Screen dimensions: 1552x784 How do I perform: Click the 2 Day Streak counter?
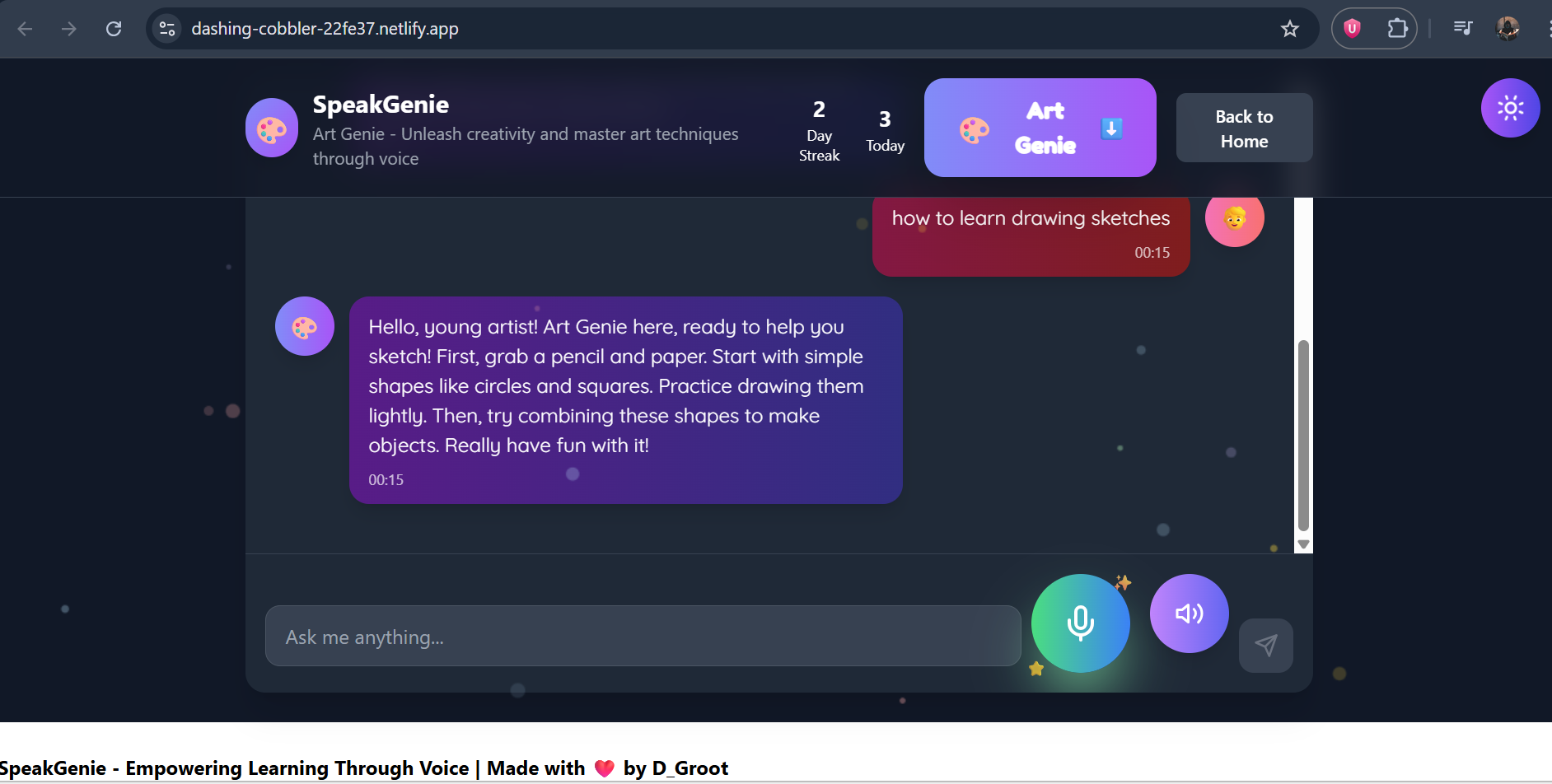coord(819,131)
